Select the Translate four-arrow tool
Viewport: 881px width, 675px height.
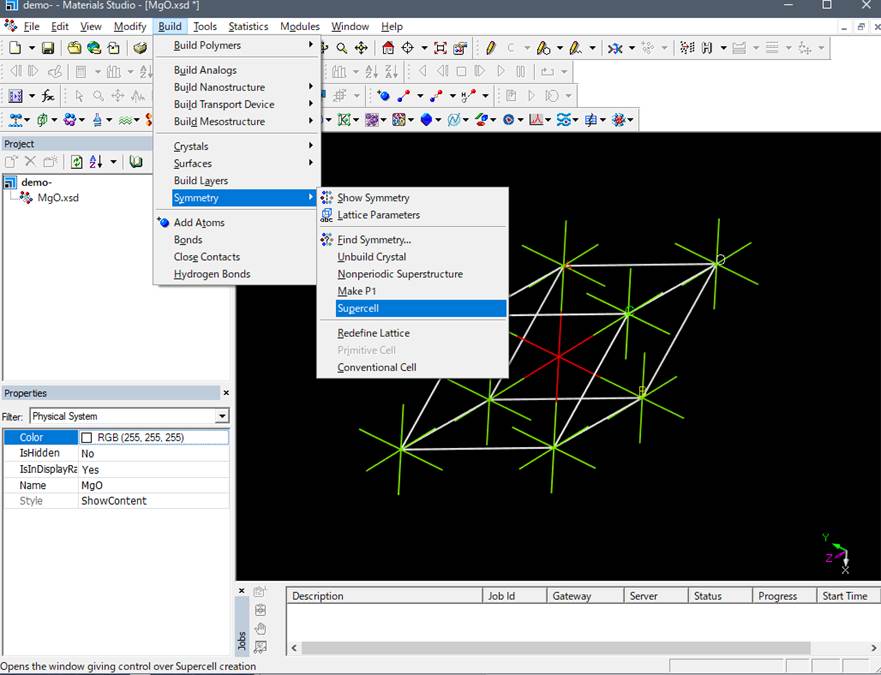[361, 48]
